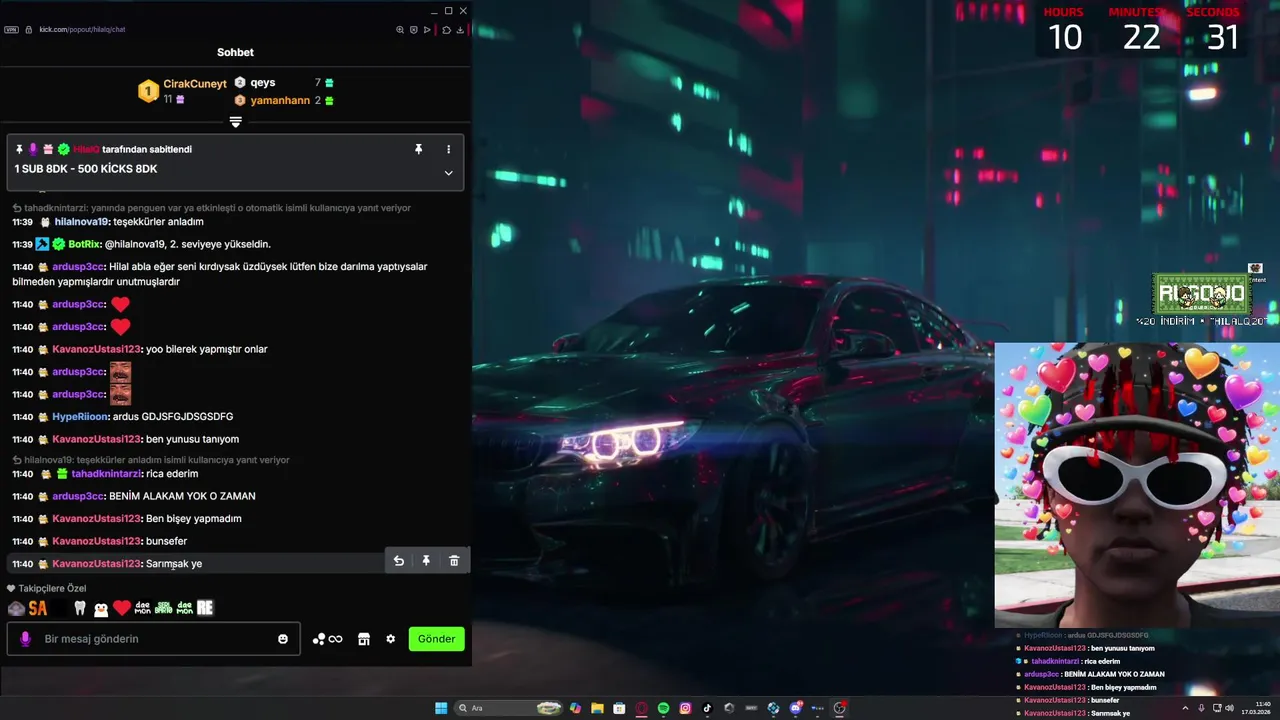This screenshot has height=720, width=1280.
Task: Click the 'Takipçilere Özel' emote label
Action: click(52, 588)
